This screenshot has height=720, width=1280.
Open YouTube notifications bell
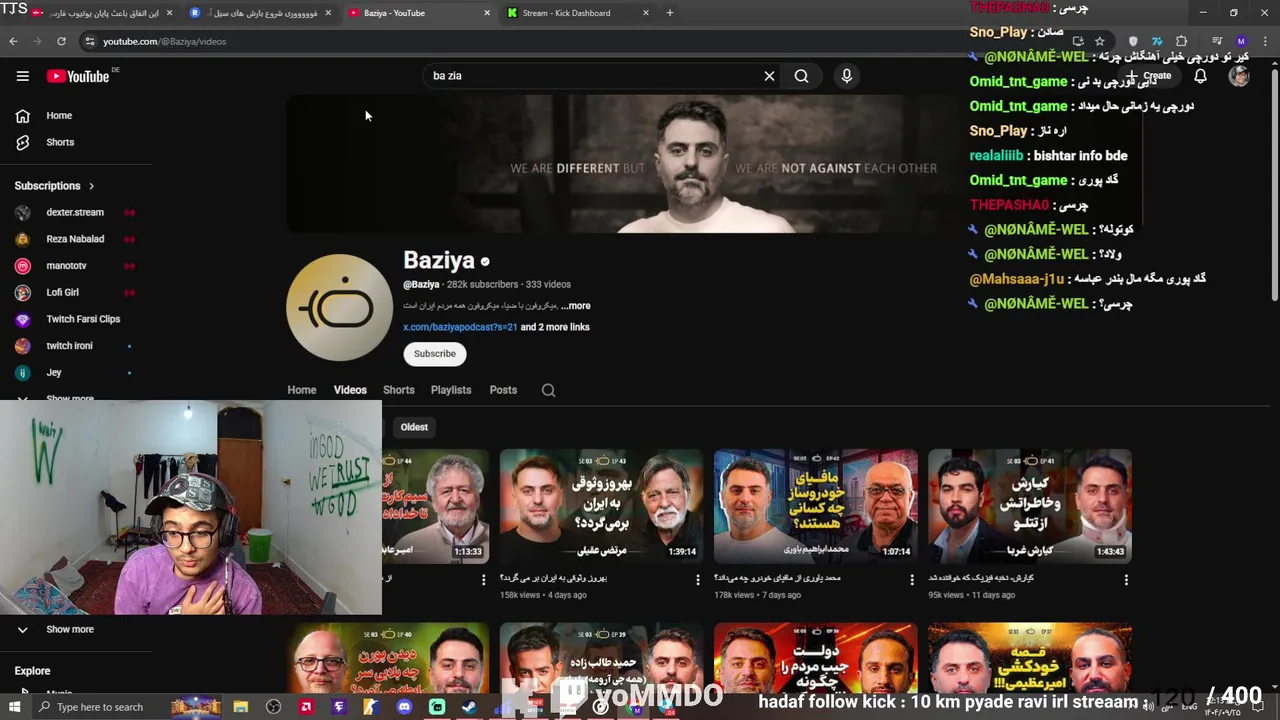pyautogui.click(x=1200, y=76)
